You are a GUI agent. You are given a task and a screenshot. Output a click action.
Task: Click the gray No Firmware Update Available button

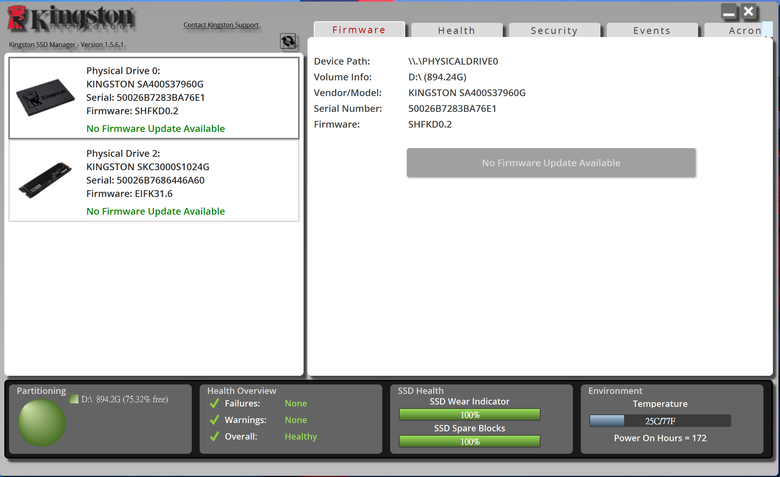click(x=551, y=163)
